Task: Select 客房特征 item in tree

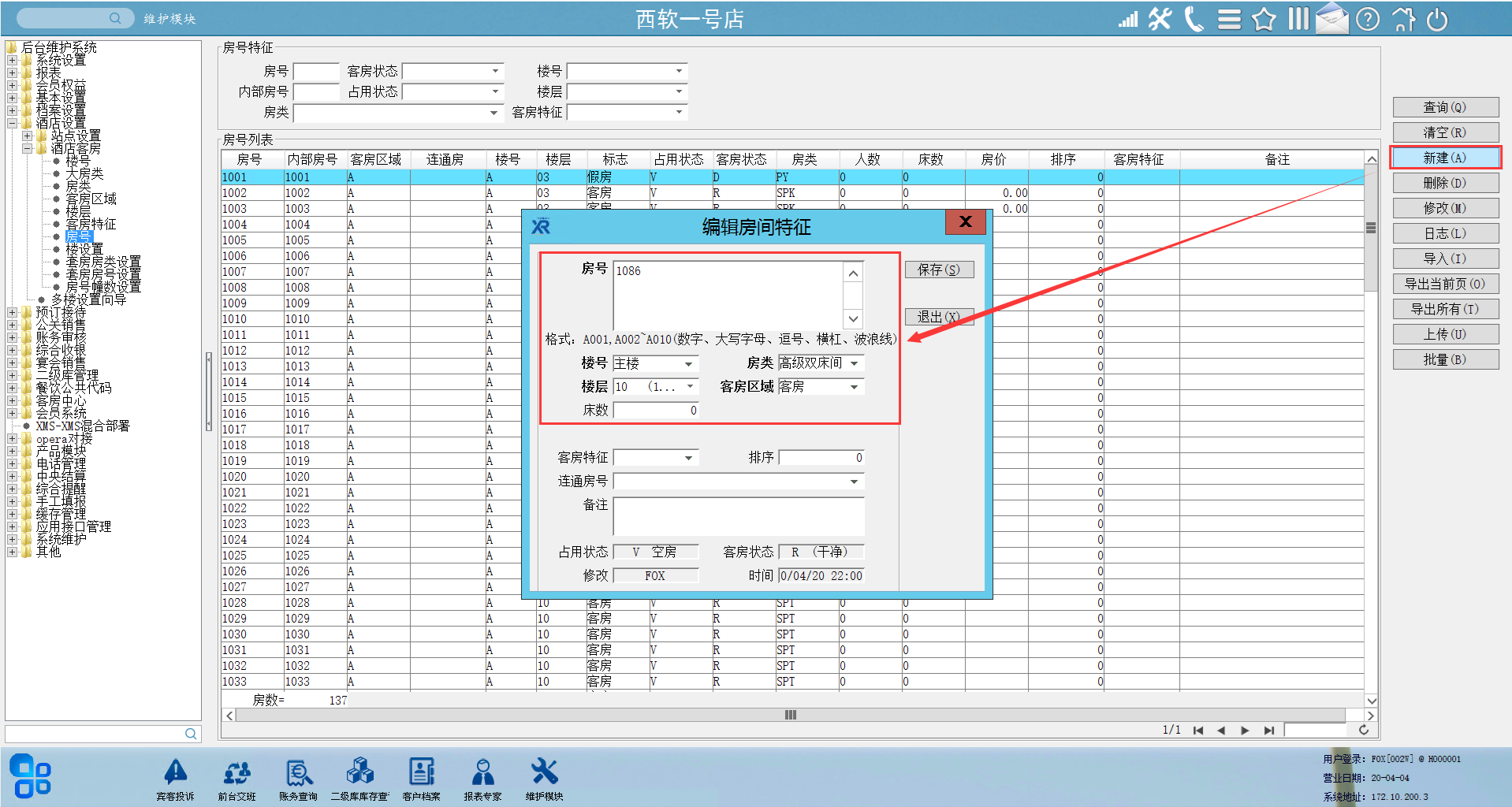Action: click(x=91, y=224)
